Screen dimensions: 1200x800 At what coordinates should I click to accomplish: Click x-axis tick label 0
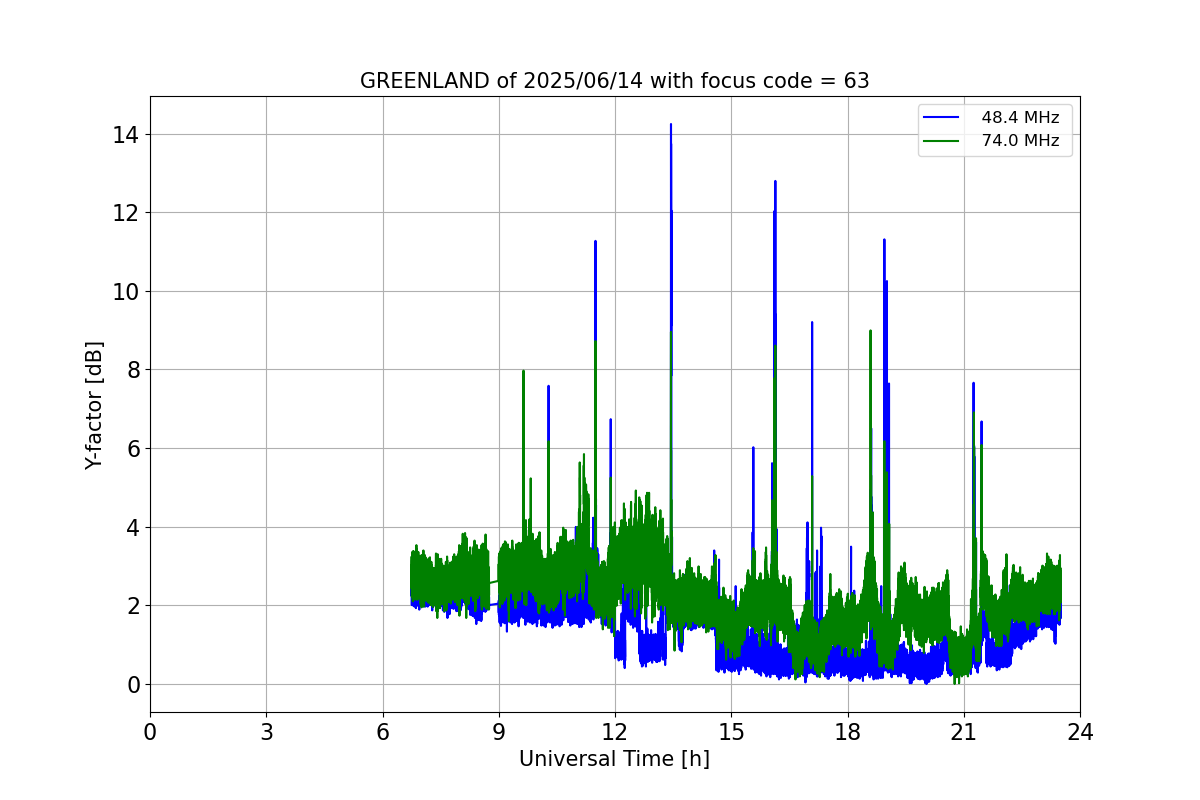point(150,732)
